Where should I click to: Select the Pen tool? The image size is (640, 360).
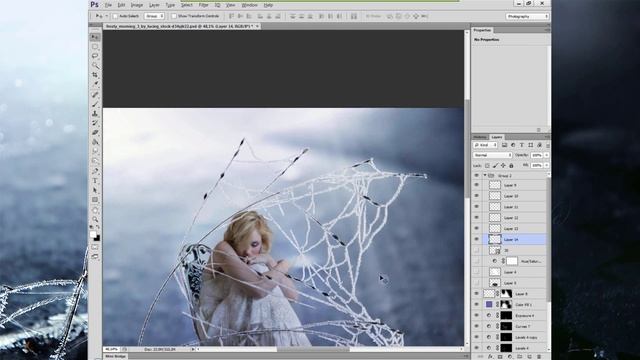pyautogui.click(x=95, y=171)
